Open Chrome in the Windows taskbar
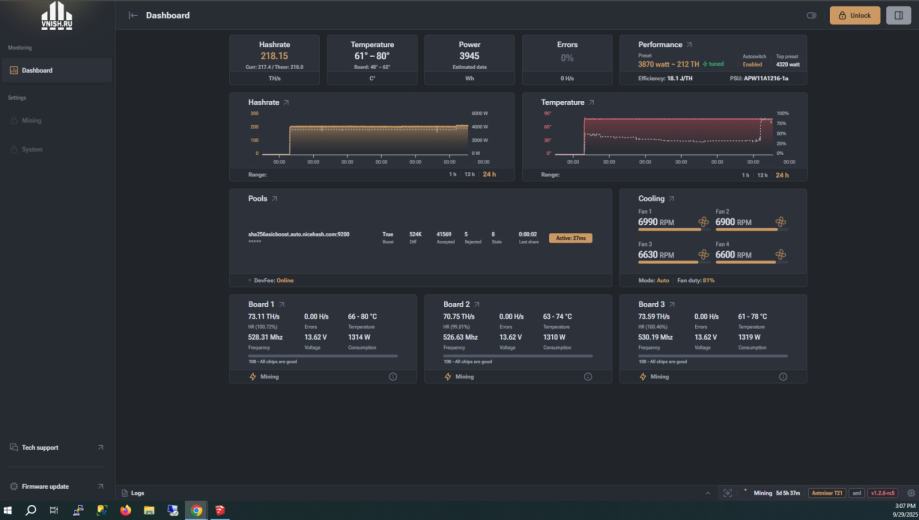 196,510
